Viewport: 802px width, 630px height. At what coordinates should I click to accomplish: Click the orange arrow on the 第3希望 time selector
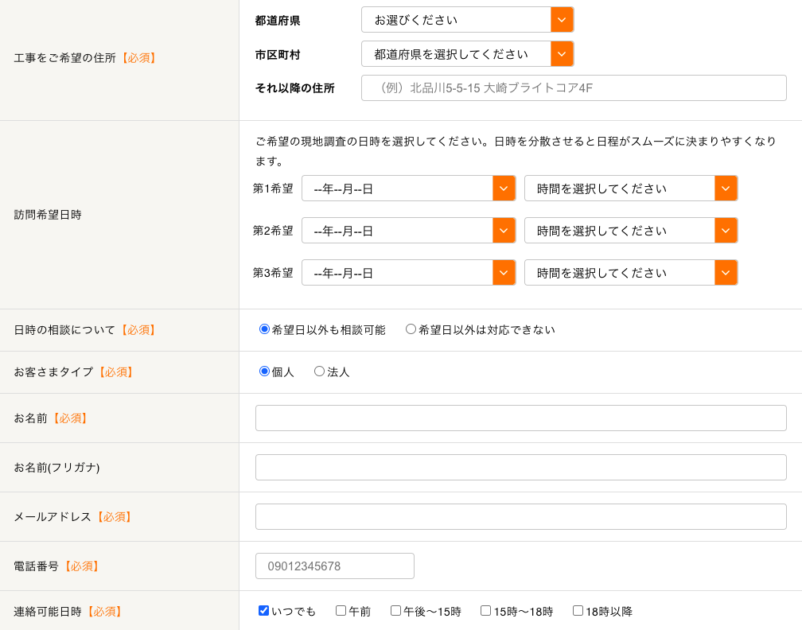point(727,272)
